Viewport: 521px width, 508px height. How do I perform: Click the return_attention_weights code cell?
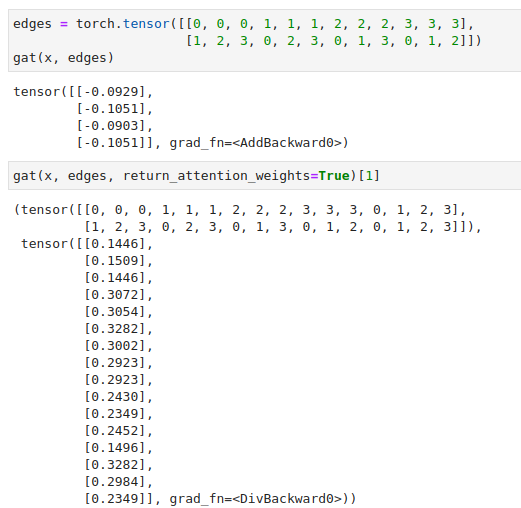[265, 176]
